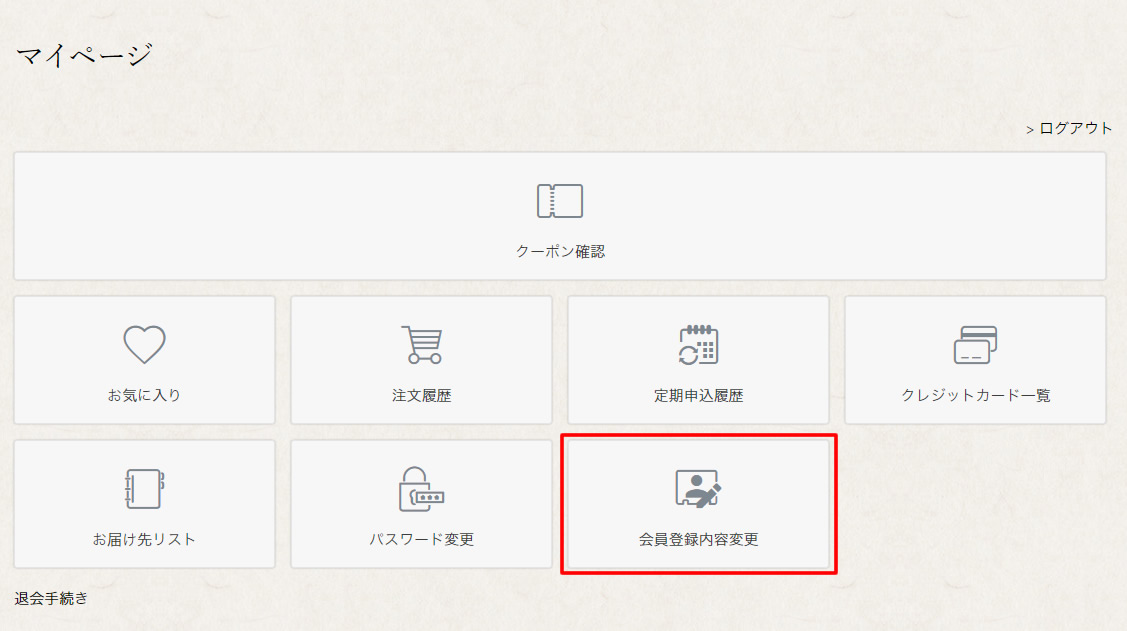This screenshot has height=631, width=1127.
Task: Click the arrow before ログアウト
Action: 1030,129
